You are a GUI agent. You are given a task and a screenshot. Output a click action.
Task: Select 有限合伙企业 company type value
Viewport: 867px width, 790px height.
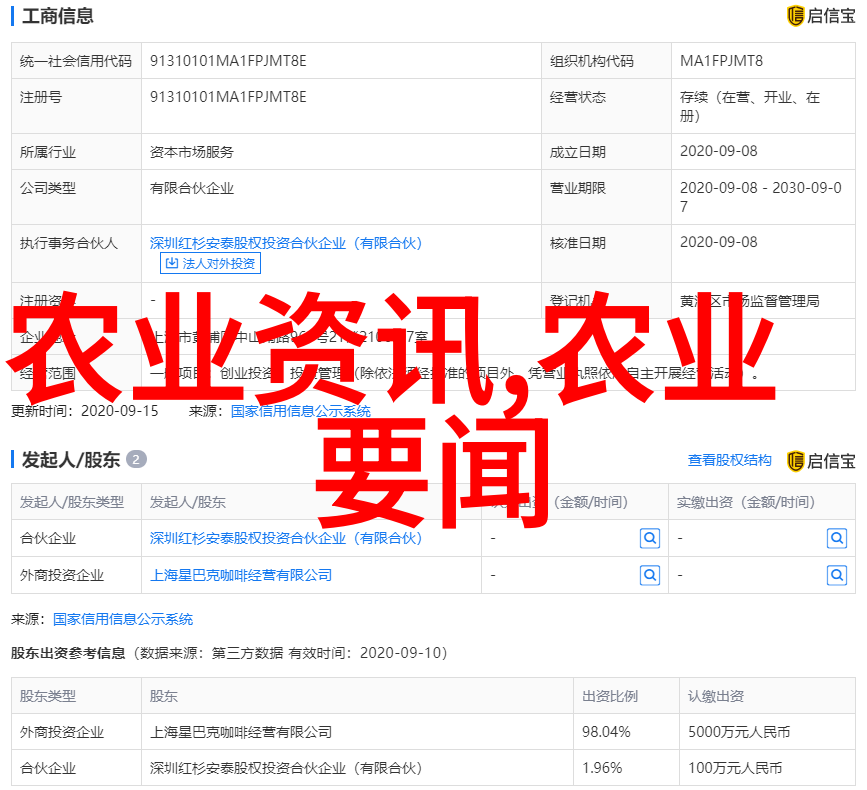click(191, 188)
